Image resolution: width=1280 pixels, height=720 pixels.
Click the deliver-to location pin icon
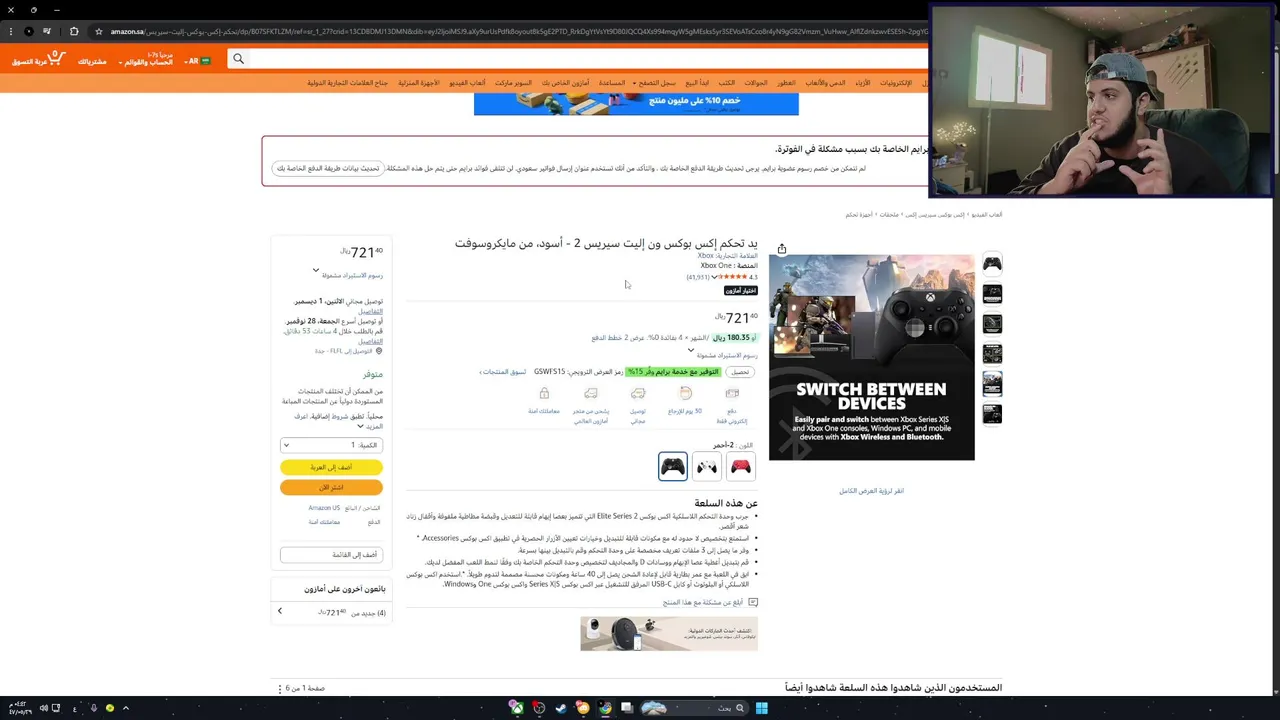pos(379,351)
